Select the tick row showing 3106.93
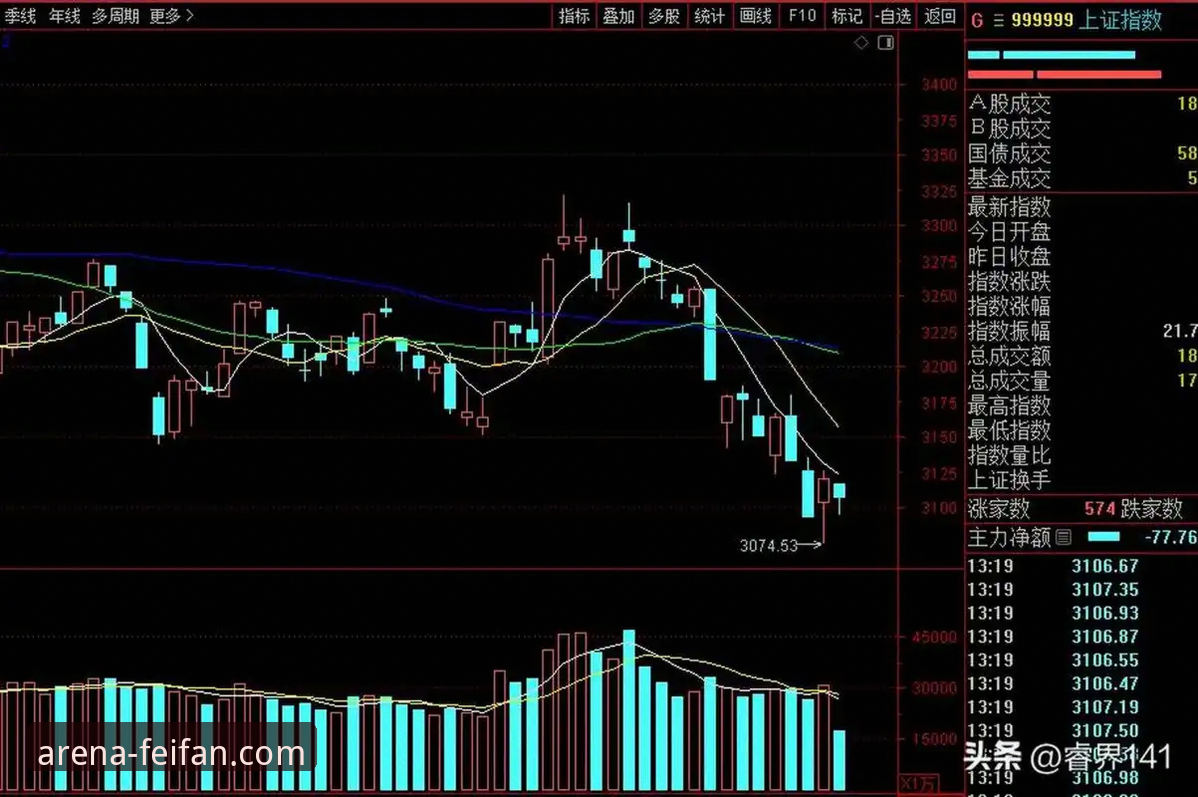The image size is (1198, 797). [x=1081, y=614]
